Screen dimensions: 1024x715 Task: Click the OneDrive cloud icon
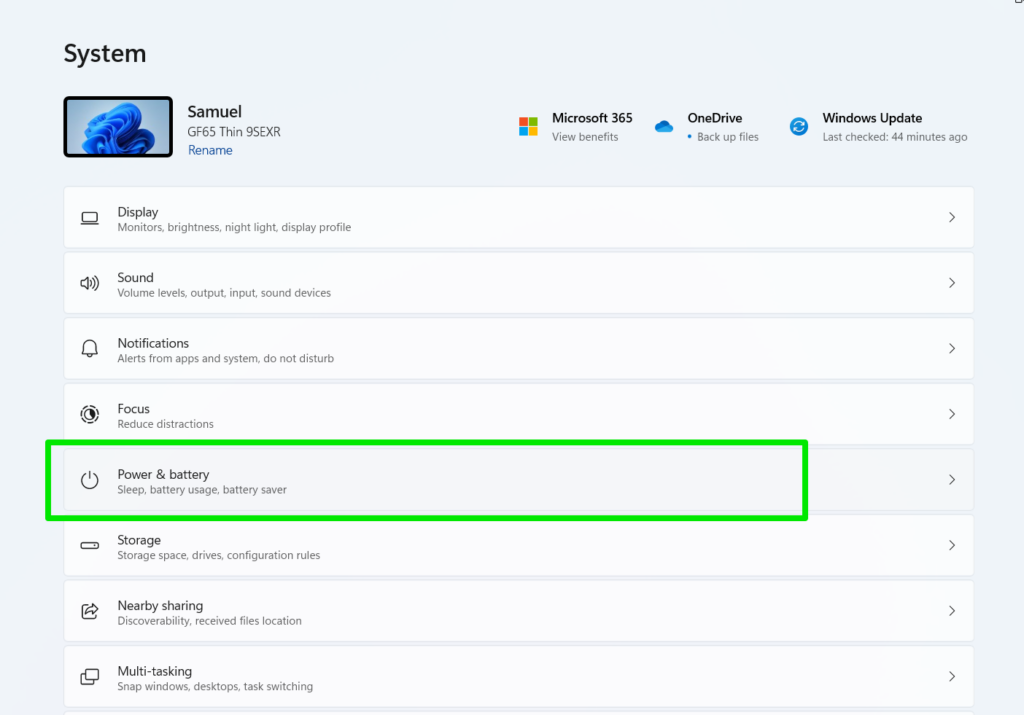664,126
